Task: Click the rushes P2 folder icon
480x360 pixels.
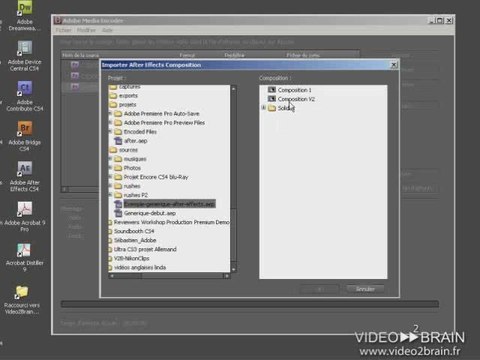Action: (x=118, y=195)
